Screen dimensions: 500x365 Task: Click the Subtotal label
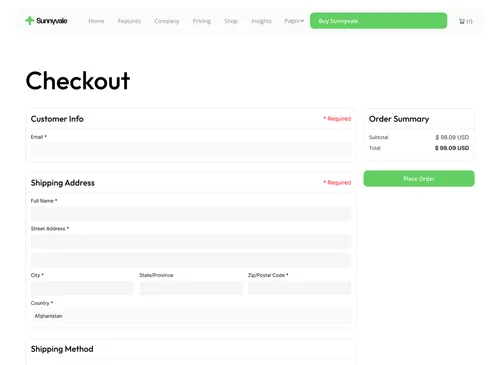(x=379, y=137)
